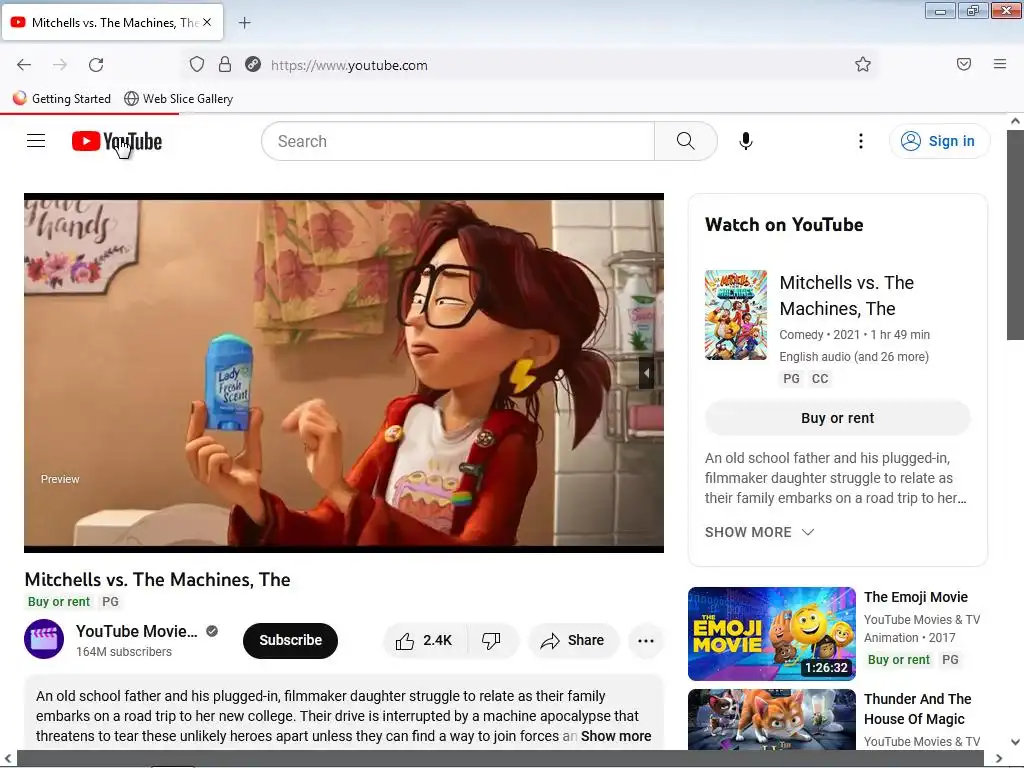Focus the YouTube Search field
Image resolution: width=1024 pixels, height=768 pixels.
click(x=458, y=141)
